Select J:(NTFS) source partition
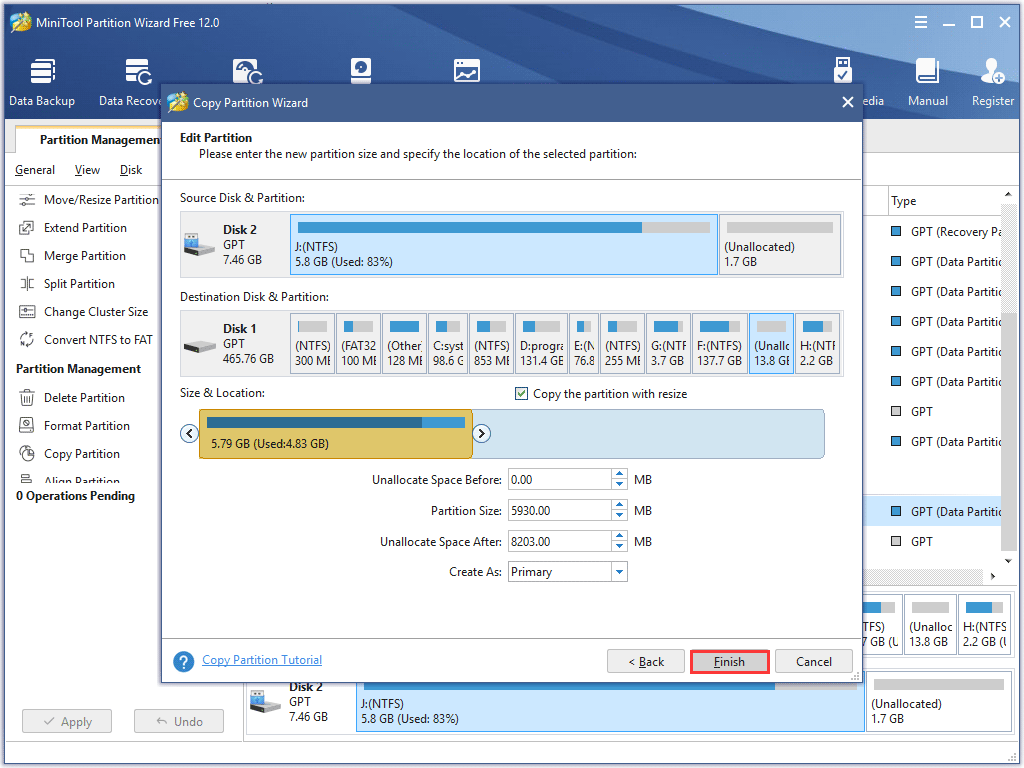 (x=504, y=244)
